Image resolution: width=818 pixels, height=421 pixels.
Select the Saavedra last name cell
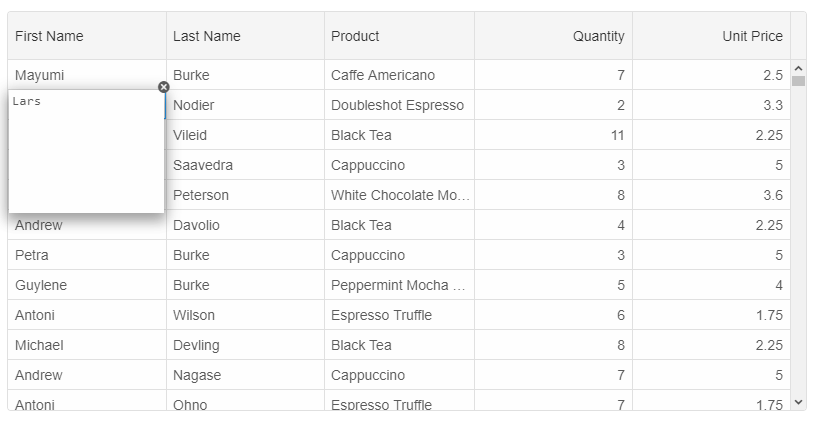[x=245, y=165]
